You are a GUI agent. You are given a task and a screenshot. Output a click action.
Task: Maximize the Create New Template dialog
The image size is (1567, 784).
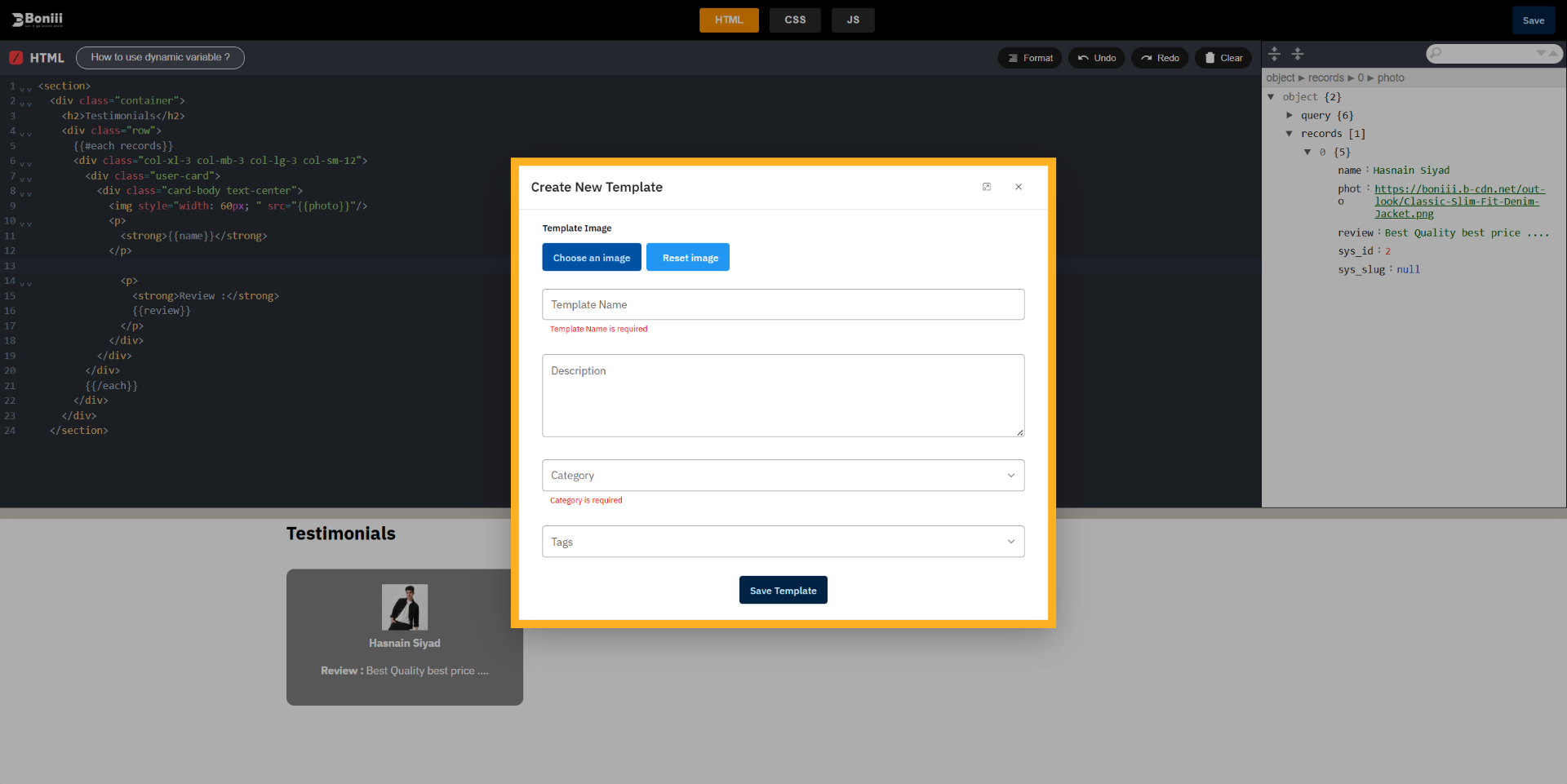987,187
